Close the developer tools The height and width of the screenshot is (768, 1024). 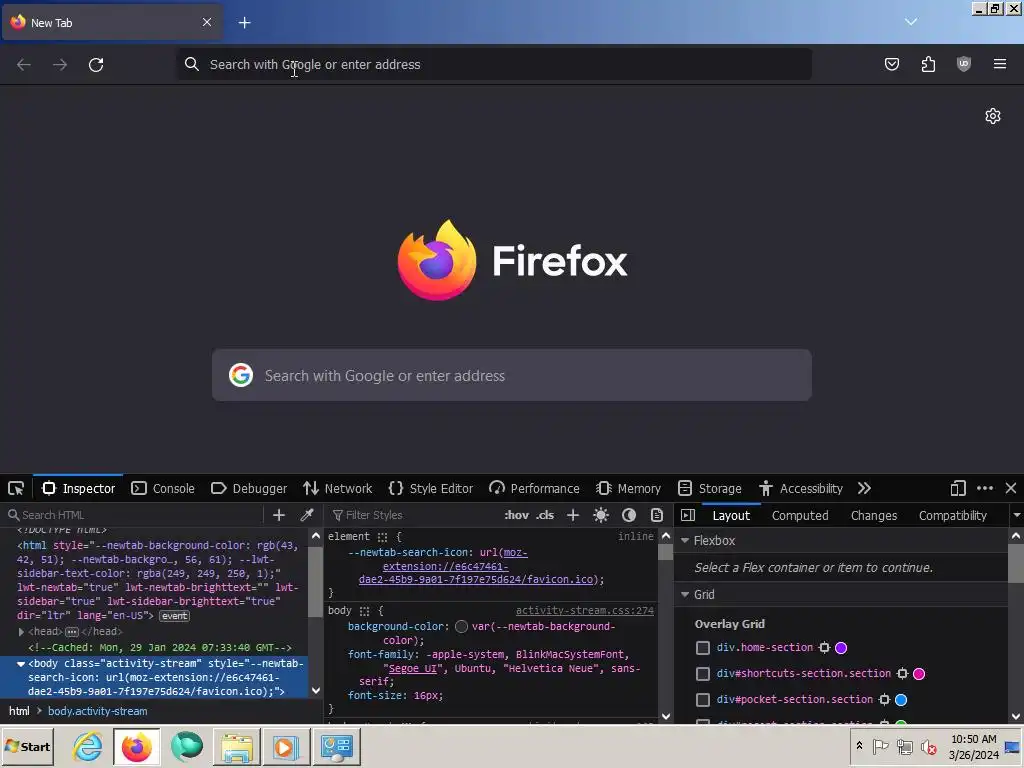1011,488
